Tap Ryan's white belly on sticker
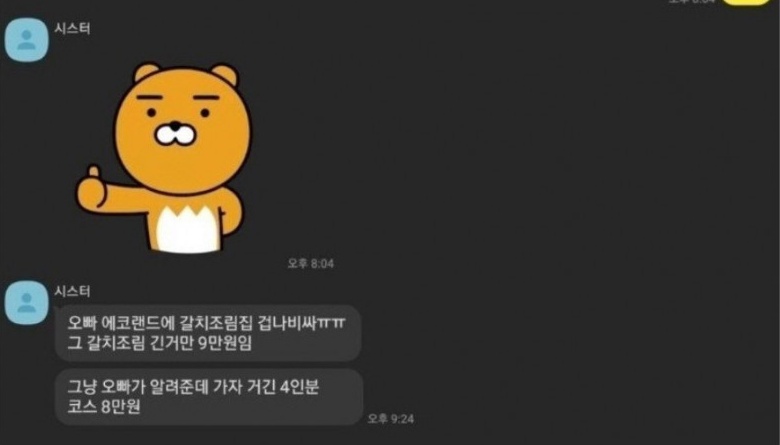The width and height of the screenshot is (780, 445). tap(188, 229)
